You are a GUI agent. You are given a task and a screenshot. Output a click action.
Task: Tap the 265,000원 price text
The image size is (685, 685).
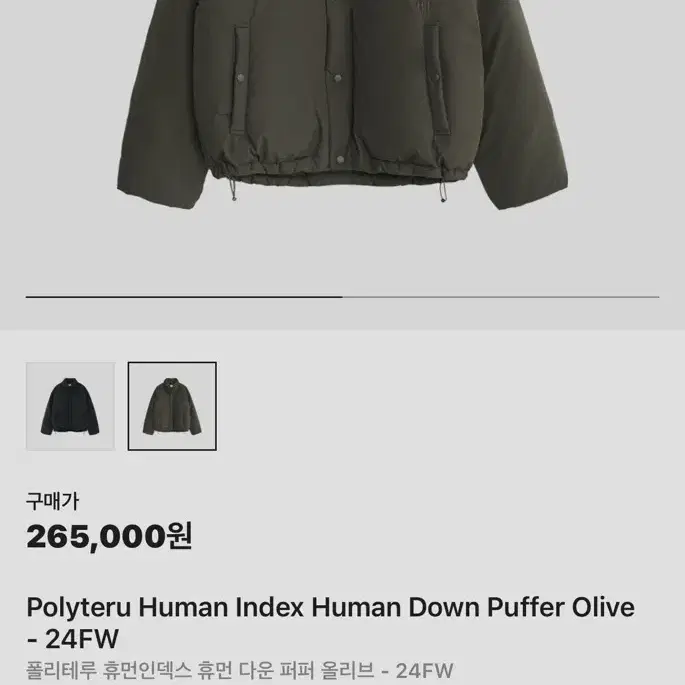pos(109,536)
